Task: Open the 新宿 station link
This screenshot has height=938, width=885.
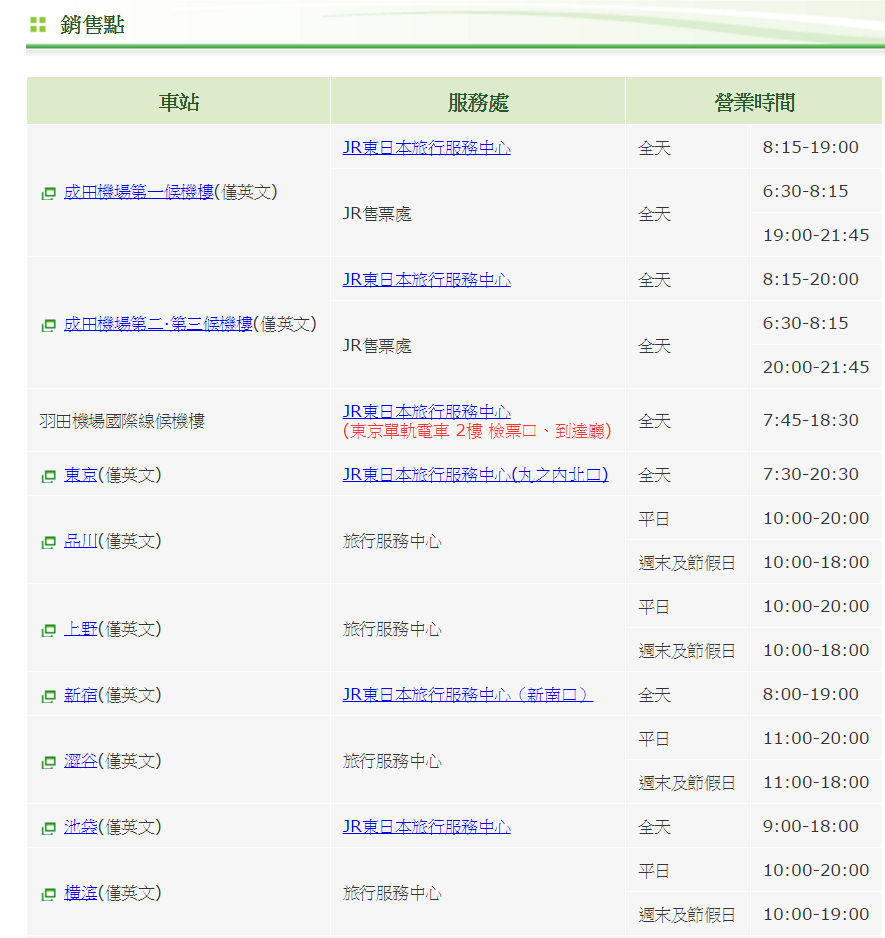Action: 81,695
